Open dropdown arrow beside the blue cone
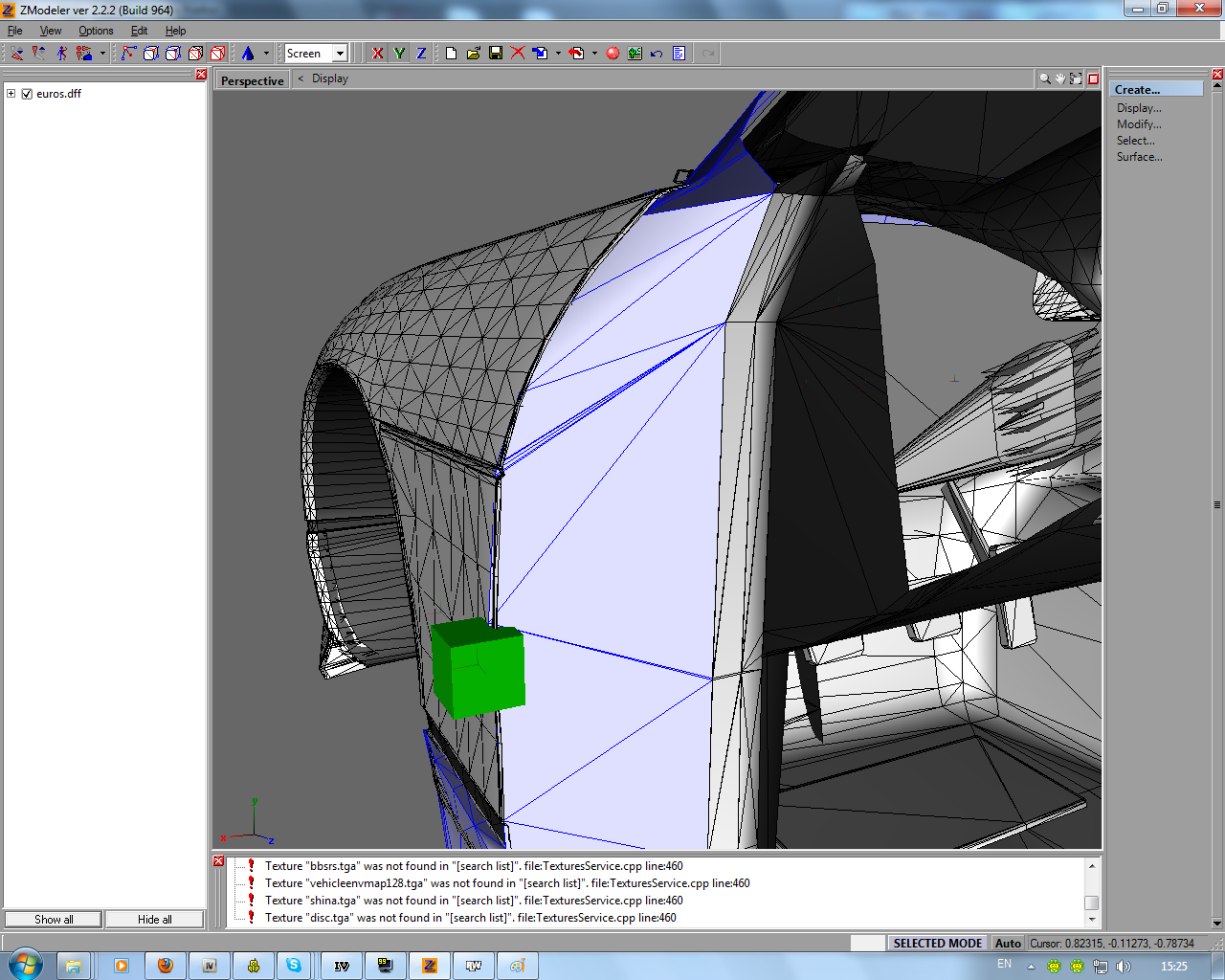 coord(266,54)
